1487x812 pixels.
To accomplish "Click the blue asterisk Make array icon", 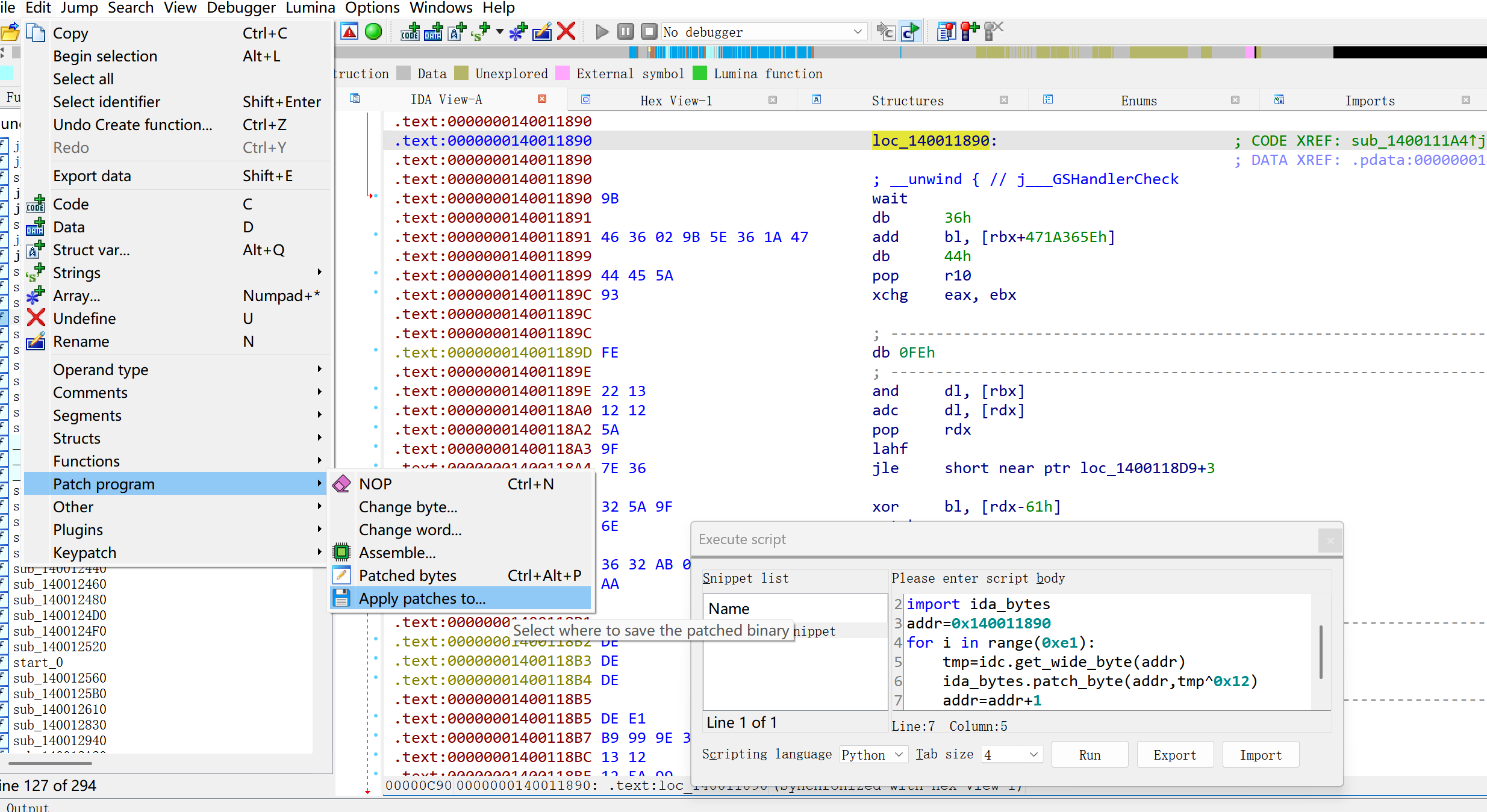I will (x=517, y=31).
